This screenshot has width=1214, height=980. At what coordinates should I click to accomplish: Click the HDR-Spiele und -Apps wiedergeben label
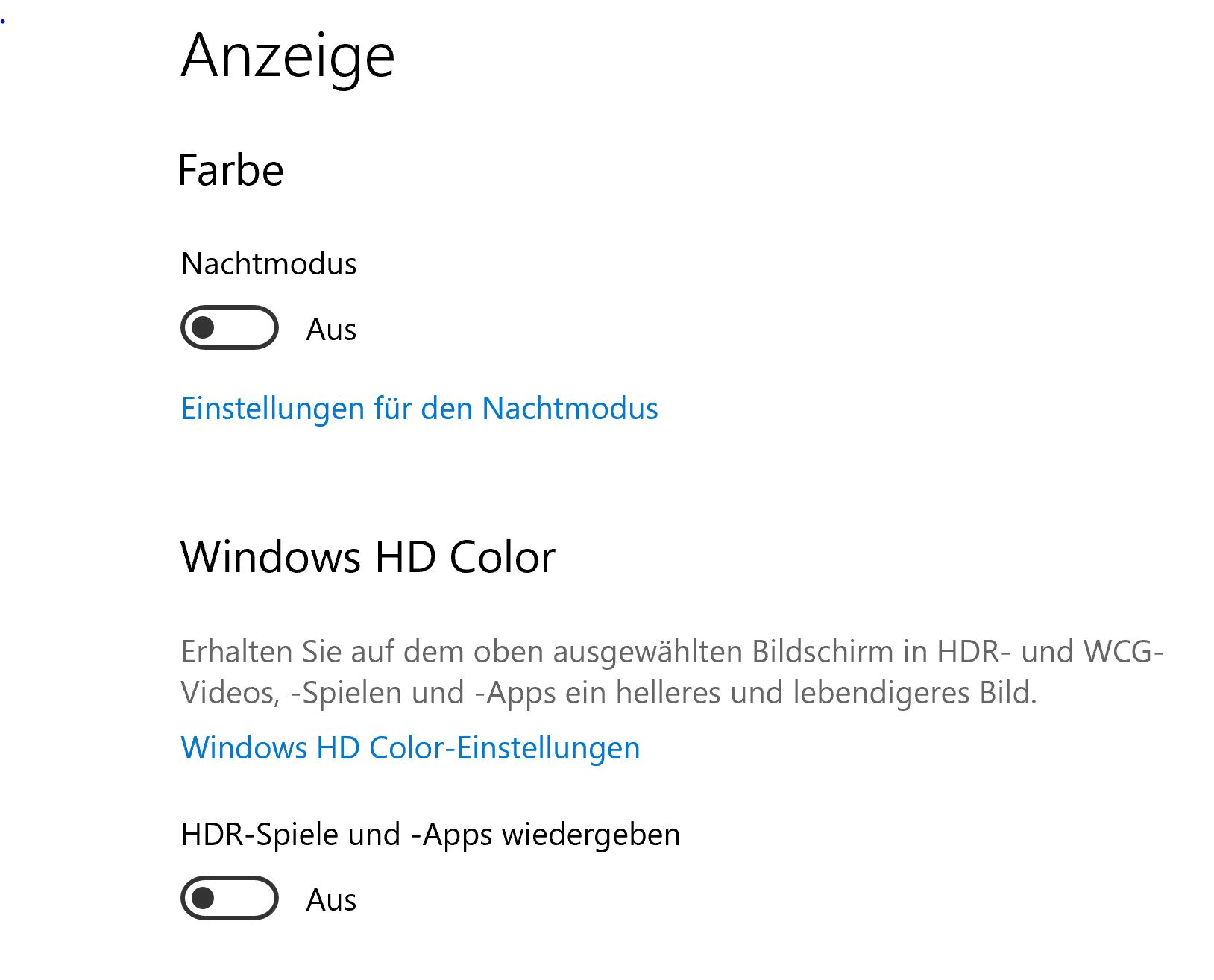pyautogui.click(x=430, y=835)
